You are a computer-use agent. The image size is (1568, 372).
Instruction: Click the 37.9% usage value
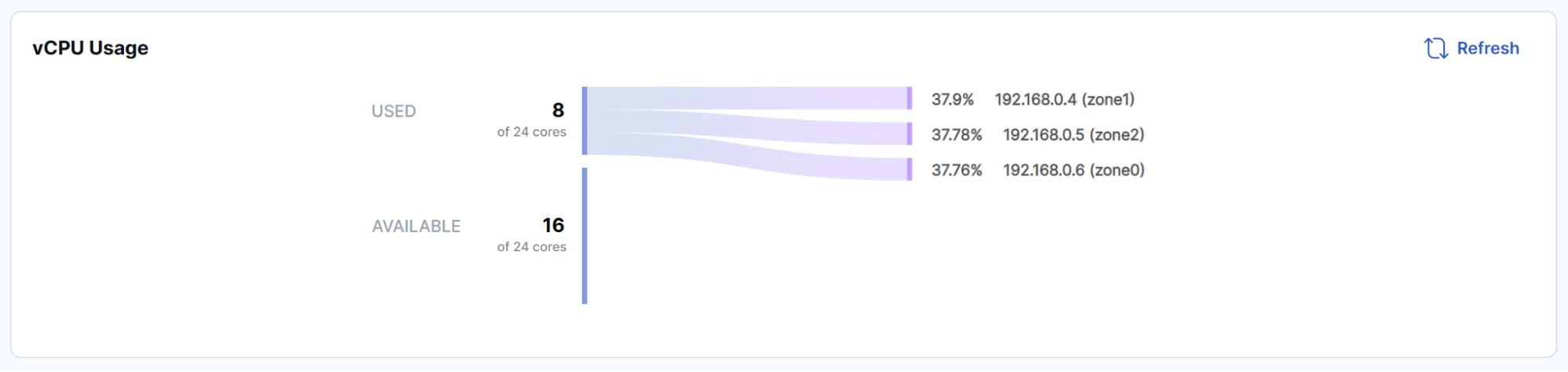point(952,100)
